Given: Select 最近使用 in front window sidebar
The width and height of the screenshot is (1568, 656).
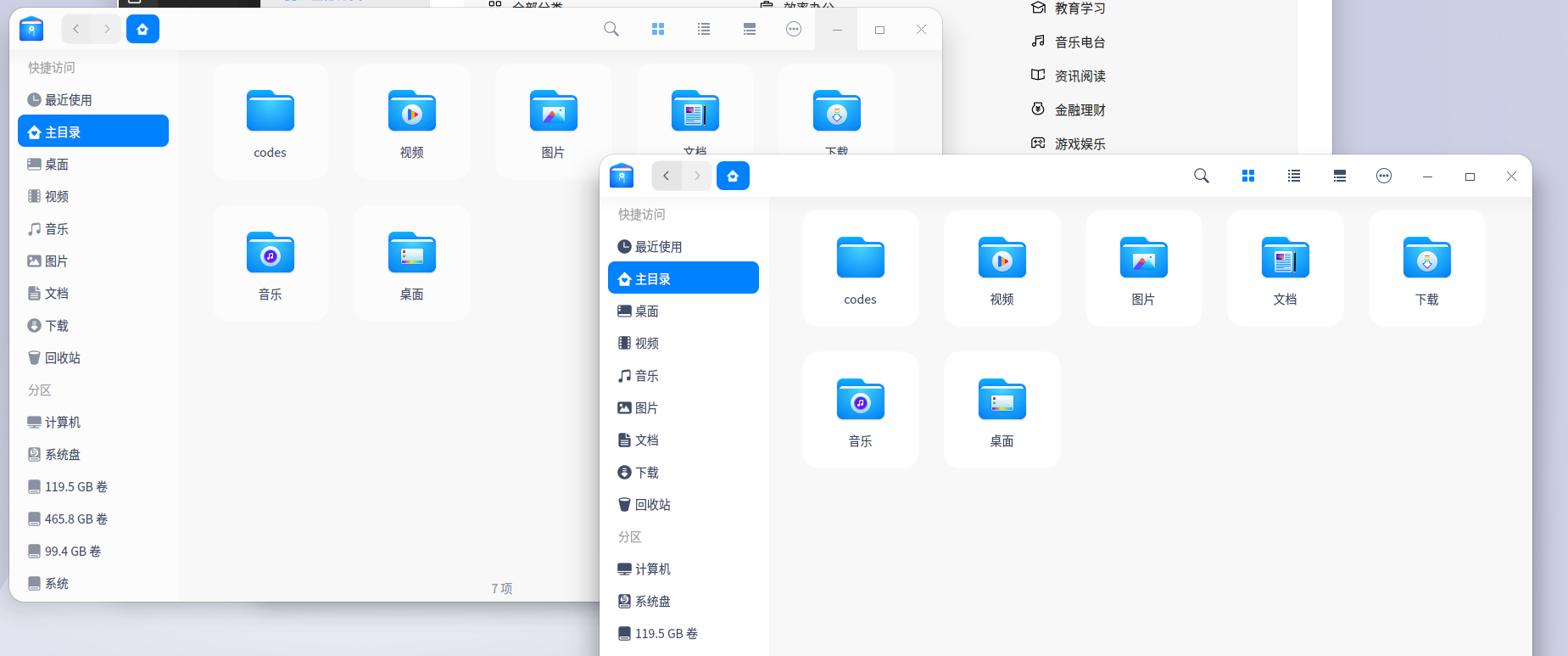Looking at the screenshot, I should point(684,246).
